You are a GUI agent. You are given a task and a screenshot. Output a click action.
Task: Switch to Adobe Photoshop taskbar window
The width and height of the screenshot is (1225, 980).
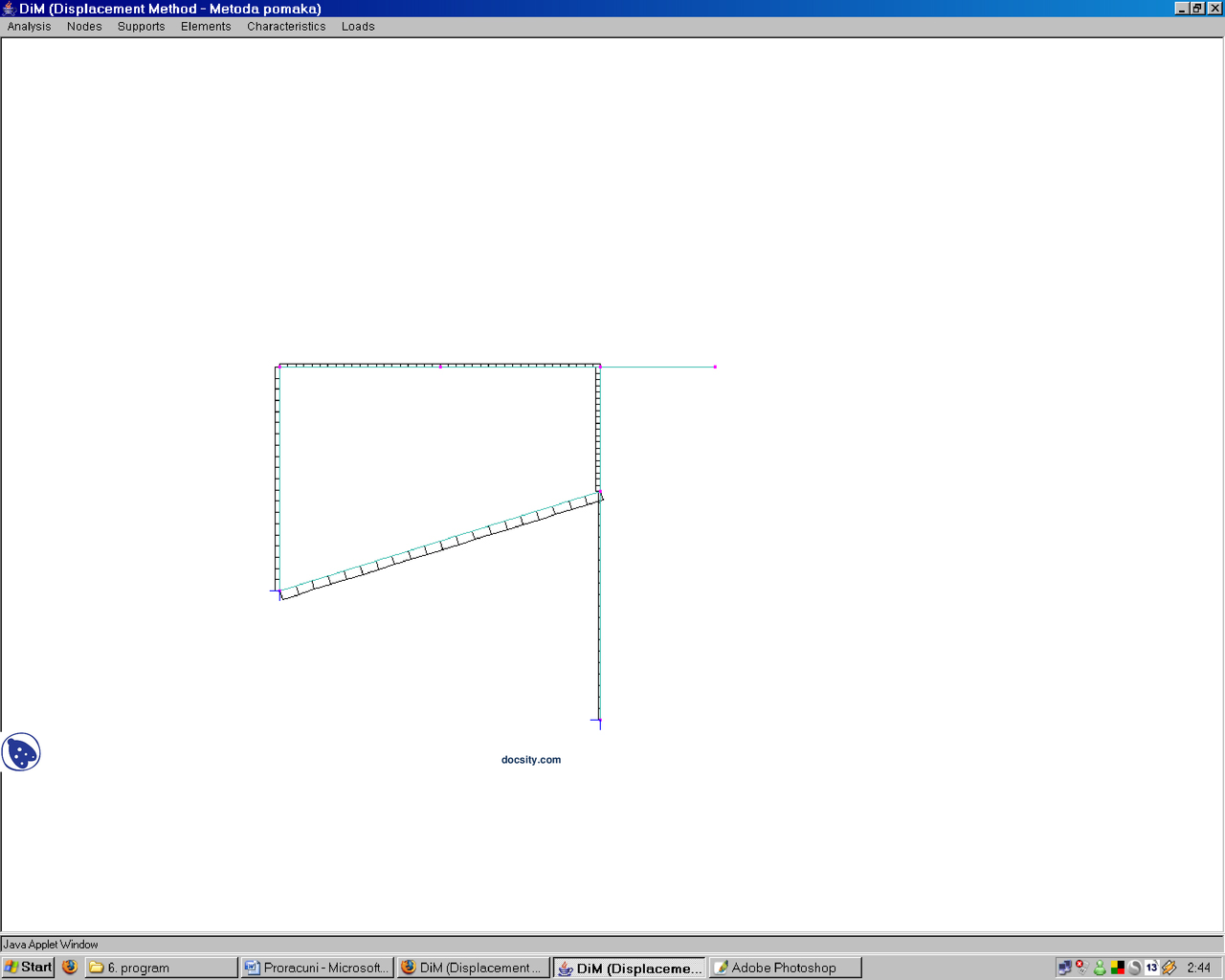pos(785,968)
